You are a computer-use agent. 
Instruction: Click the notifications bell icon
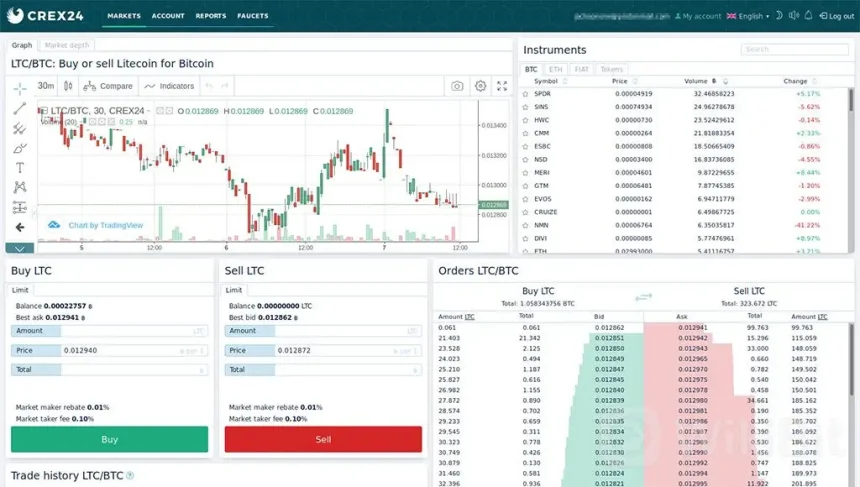point(808,16)
